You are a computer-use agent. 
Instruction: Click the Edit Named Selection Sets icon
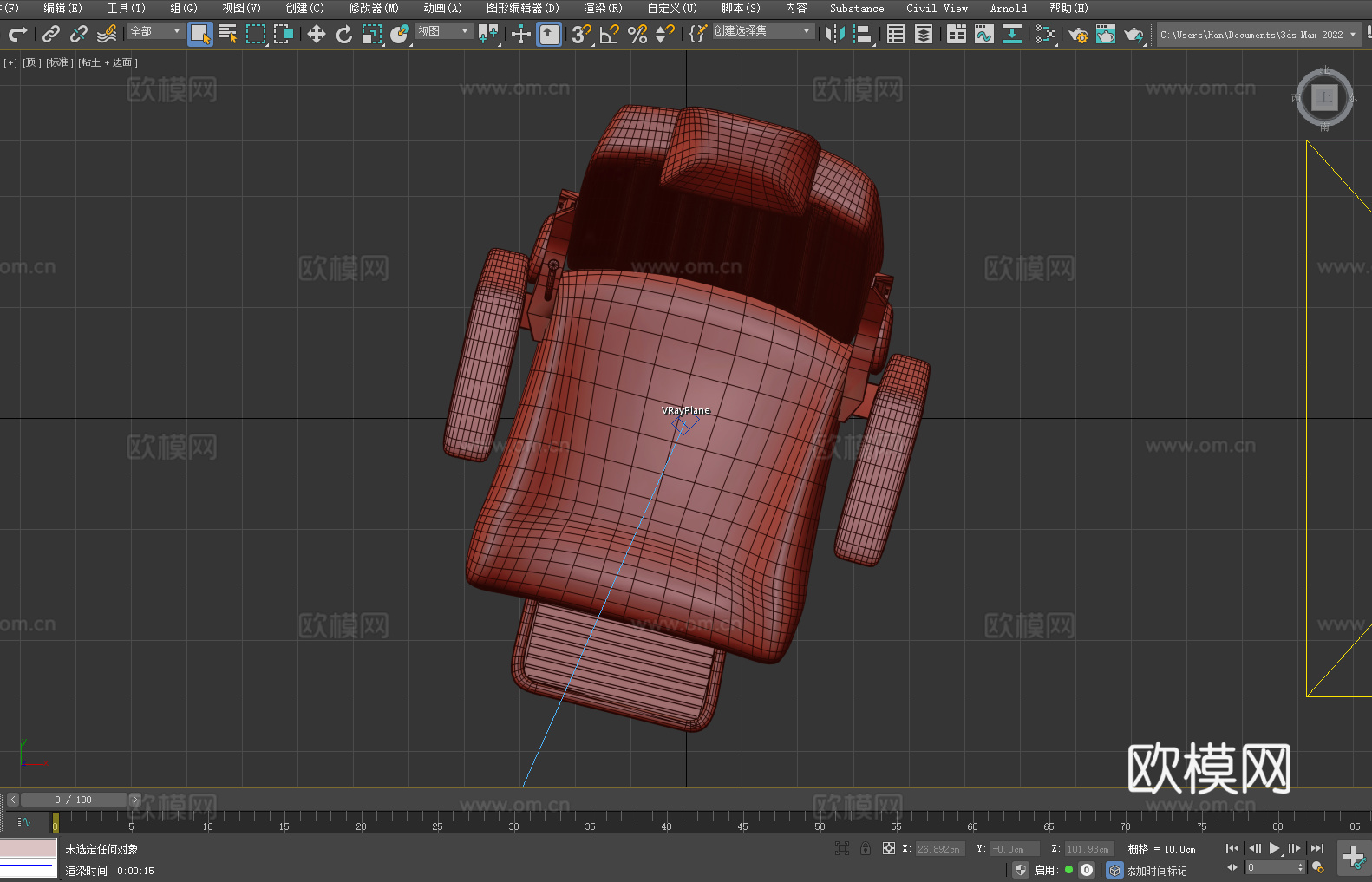pyautogui.click(x=698, y=34)
